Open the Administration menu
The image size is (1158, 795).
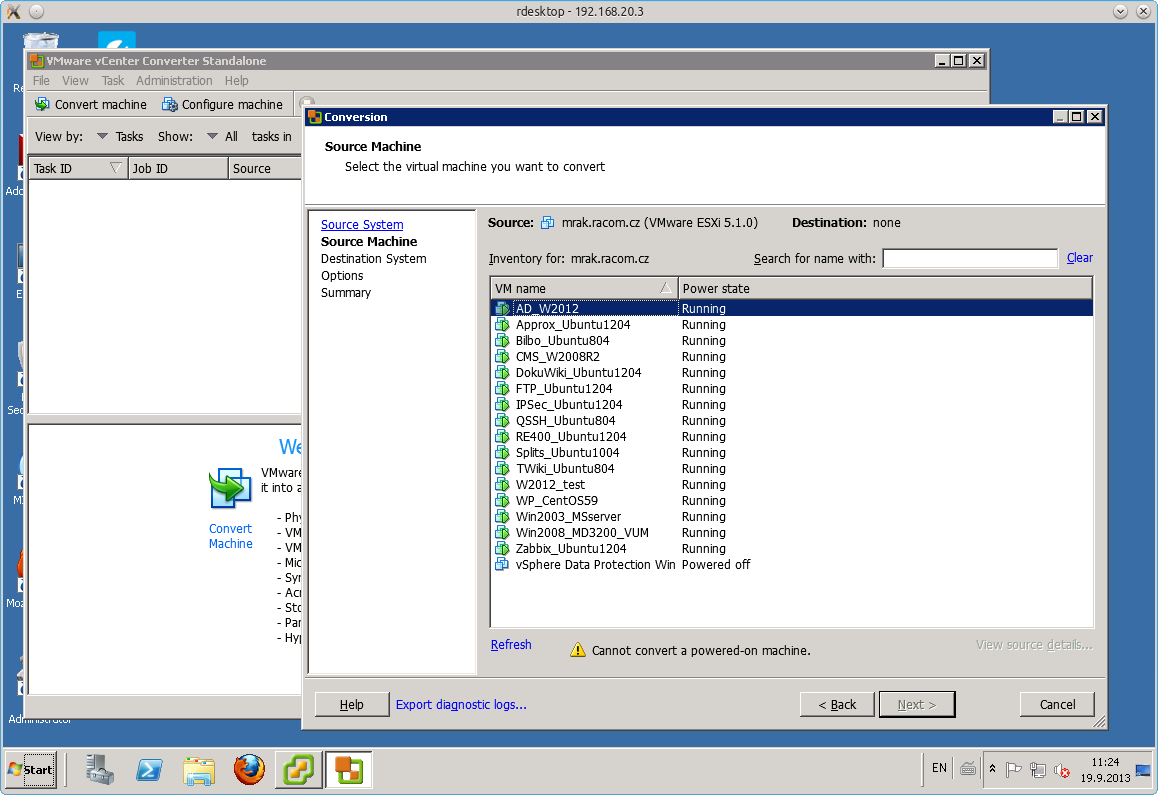(x=175, y=81)
